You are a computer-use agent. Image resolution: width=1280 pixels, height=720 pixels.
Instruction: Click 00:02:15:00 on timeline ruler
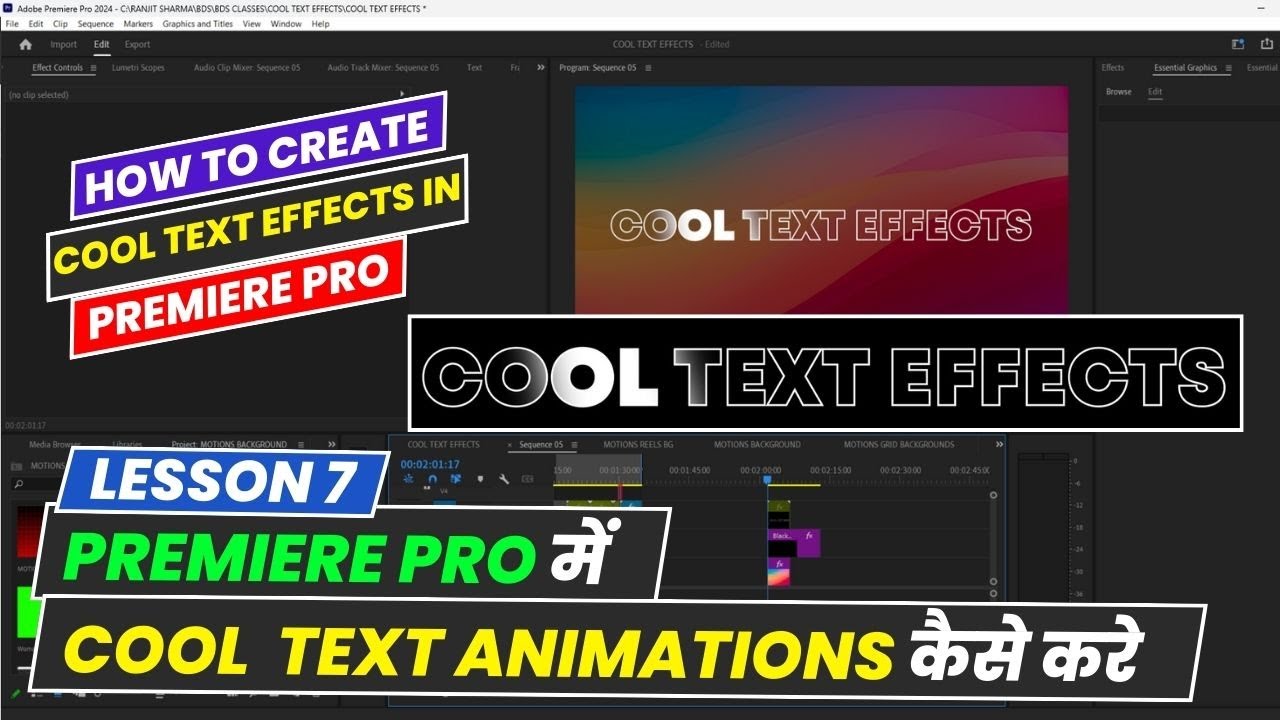831,470
